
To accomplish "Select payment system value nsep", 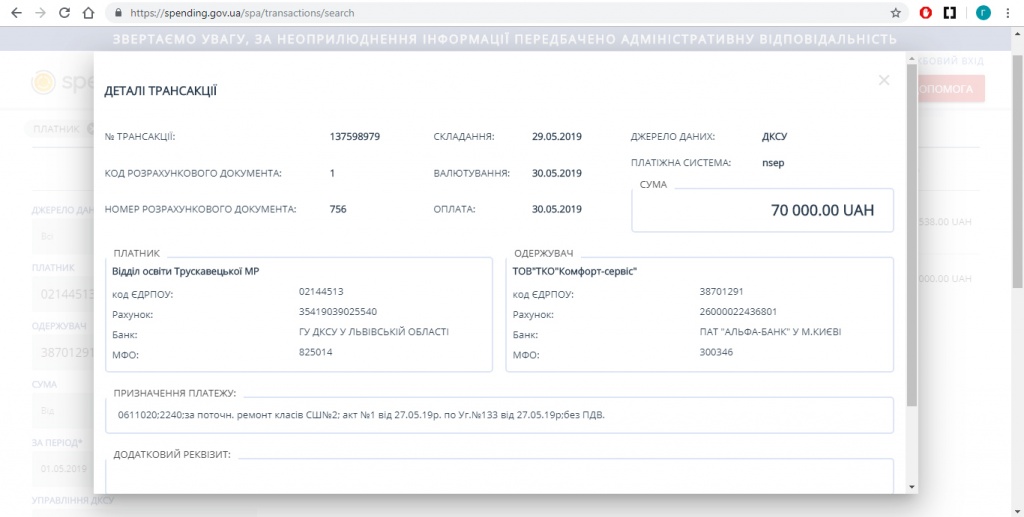I will 773,163.
